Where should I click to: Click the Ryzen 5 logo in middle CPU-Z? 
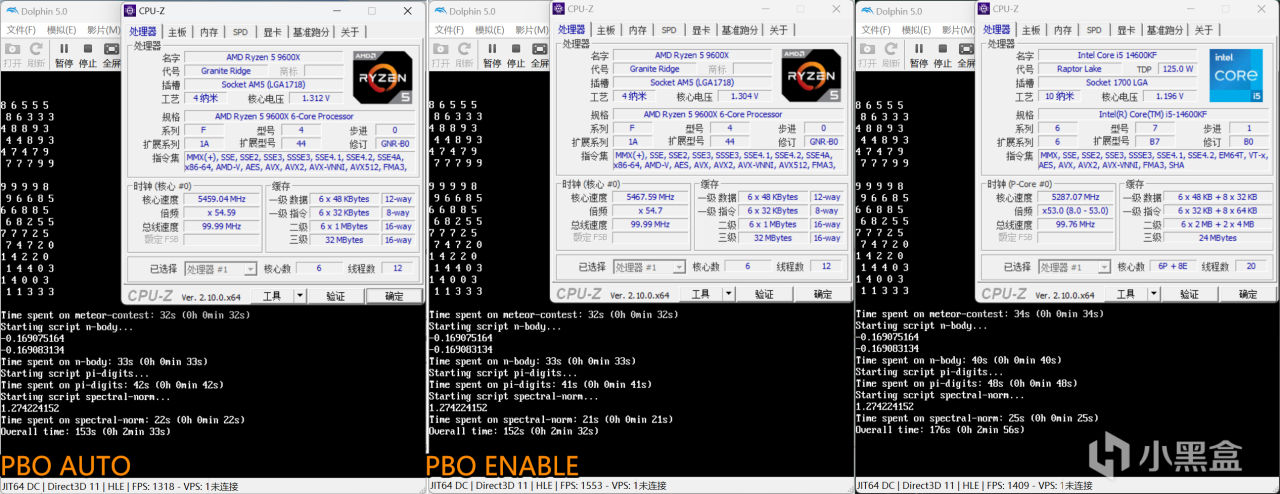pos(812,75)
